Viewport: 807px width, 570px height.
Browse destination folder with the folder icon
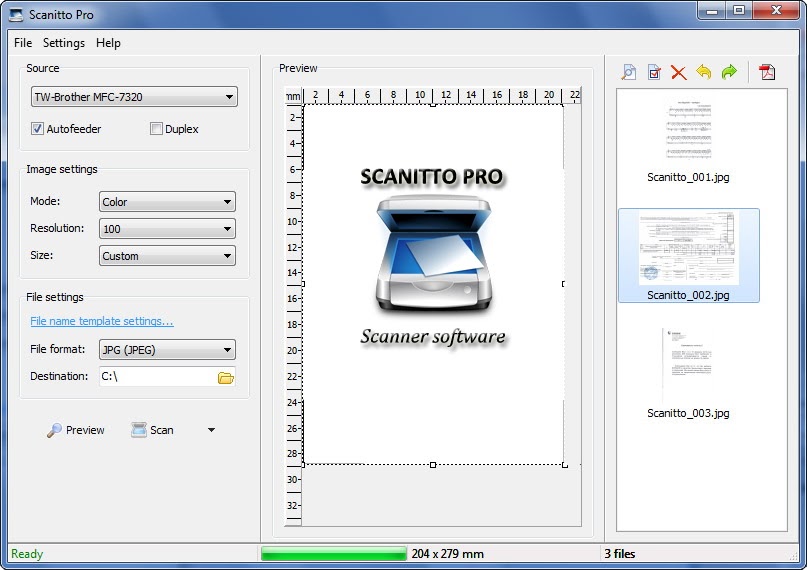[225, 378]
